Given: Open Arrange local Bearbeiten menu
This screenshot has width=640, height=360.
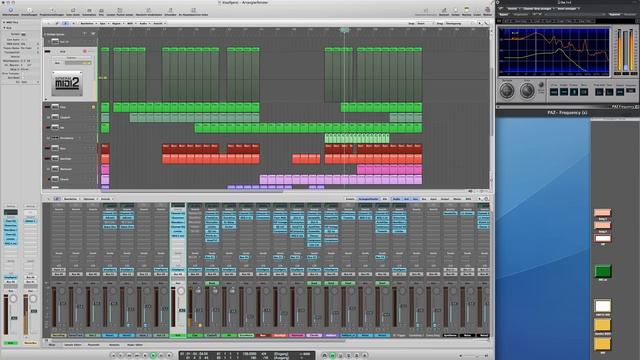Looking at the screenshot, I should click(87, 23).
